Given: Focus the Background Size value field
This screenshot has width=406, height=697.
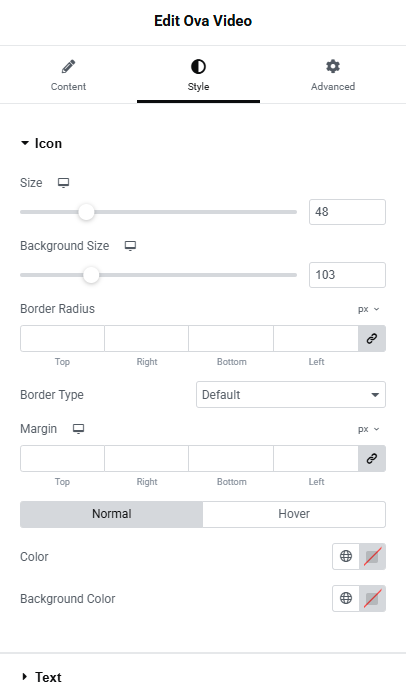Looking at the screenshot, I should tap(347, 275).
